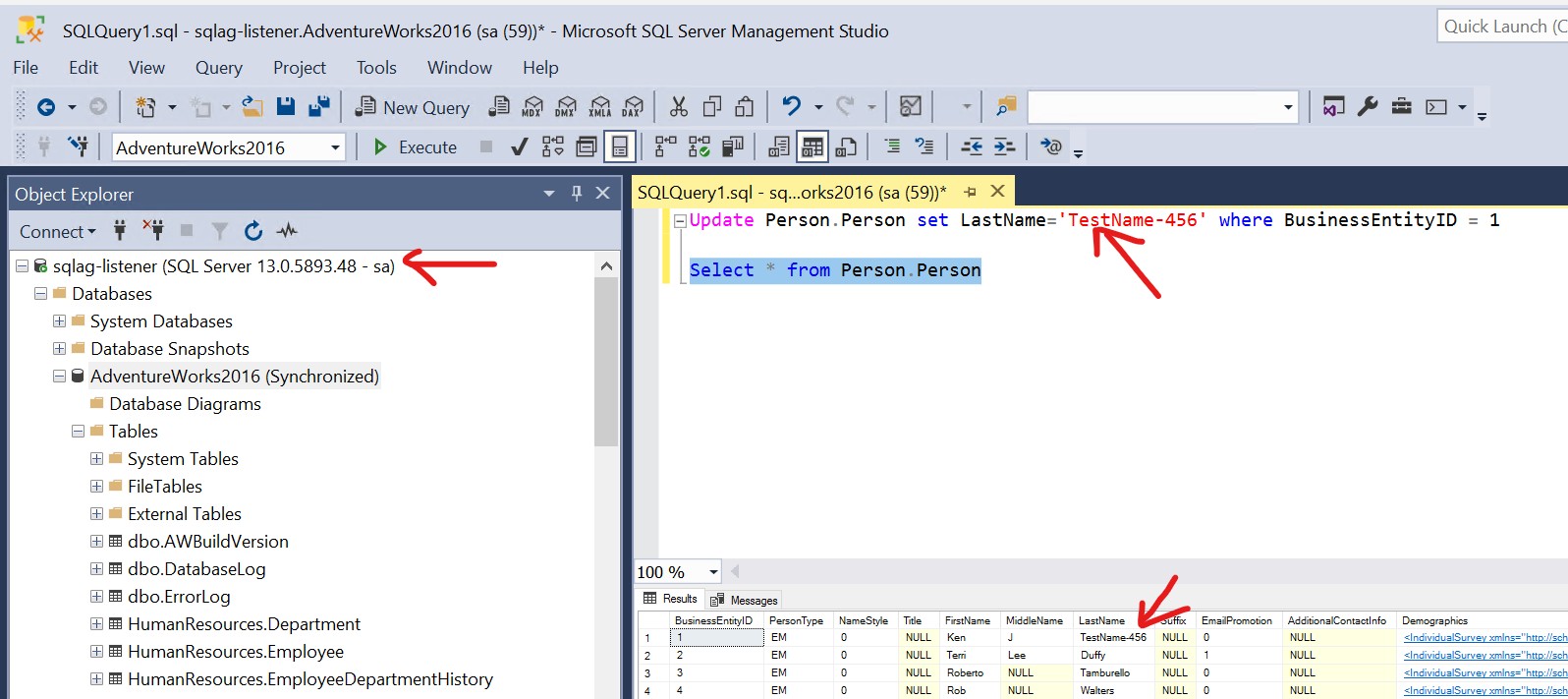Click Display Estimated Execution Plan icon
The width and height of the screenshot is (1568, 699).
click(553, 147)
